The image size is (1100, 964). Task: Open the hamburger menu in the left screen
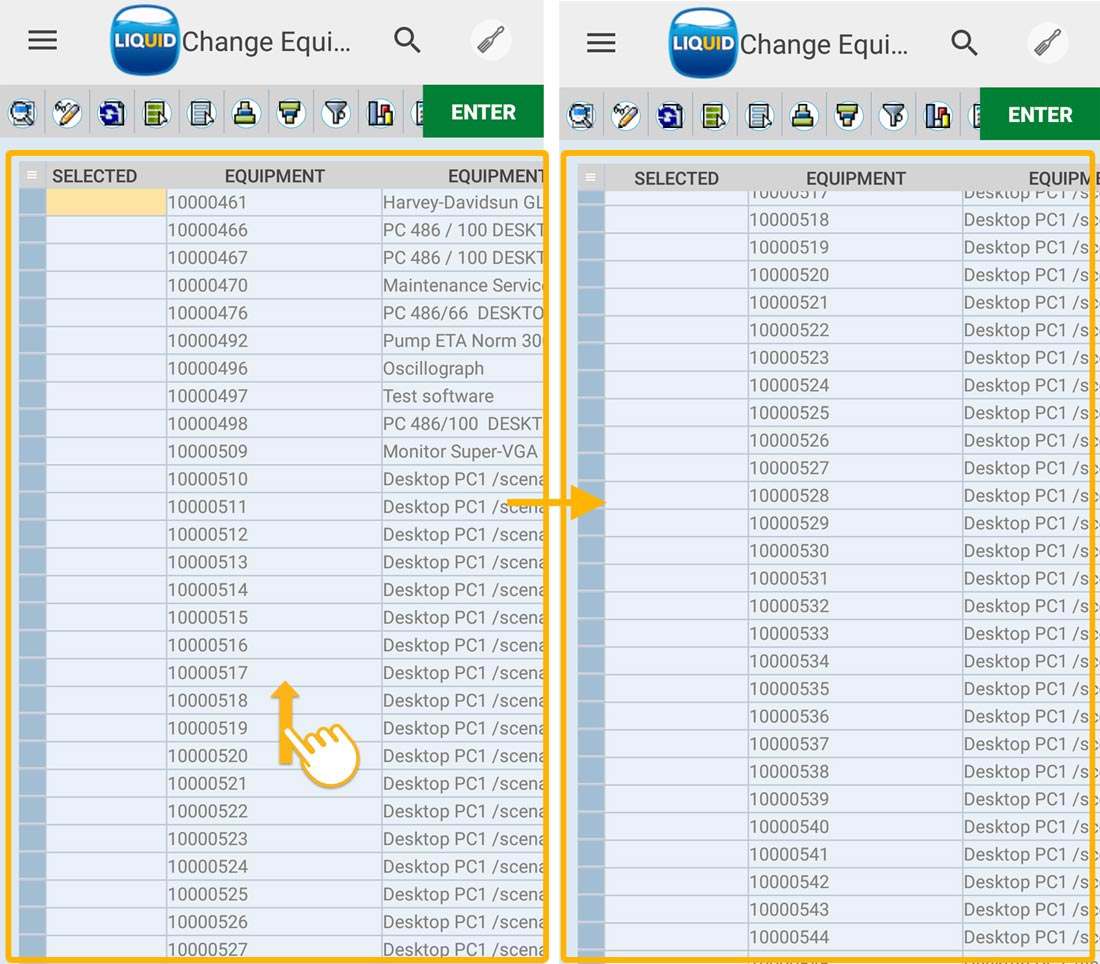(x=43, y=40)
